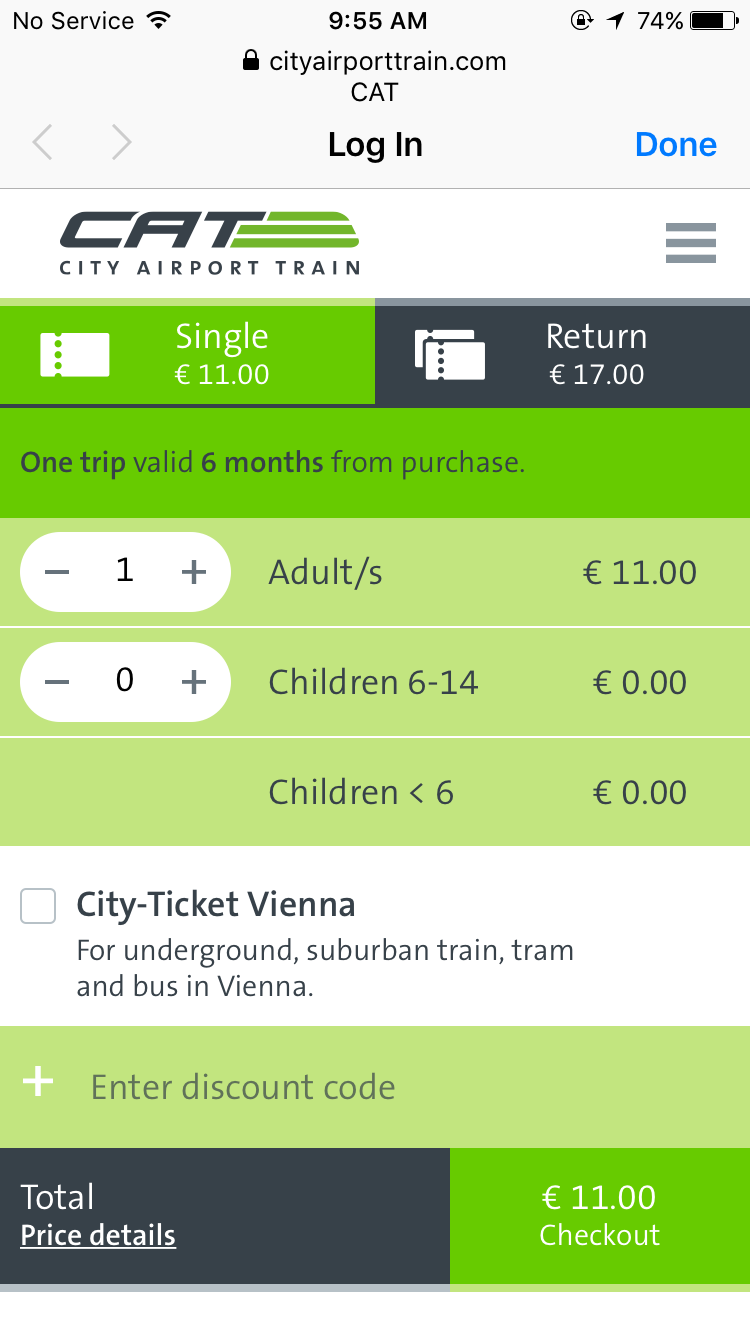Viewport: 750px width, 1334px height.
Task: Tap Done to close the browser
Action: pyautogui.click(x=676, y=145)
